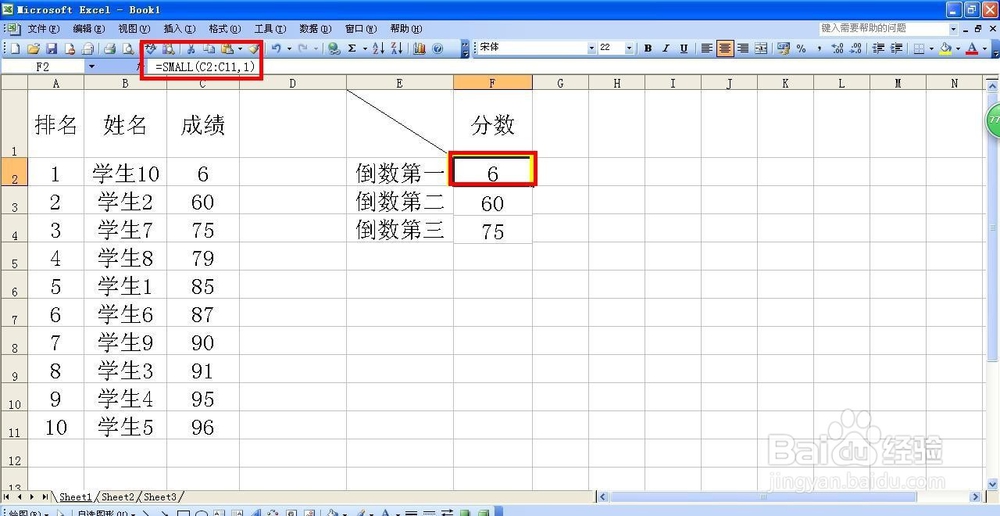Screen dimensions: 1000x516
Task: Decrease decimal places
Action: [855, 48]
